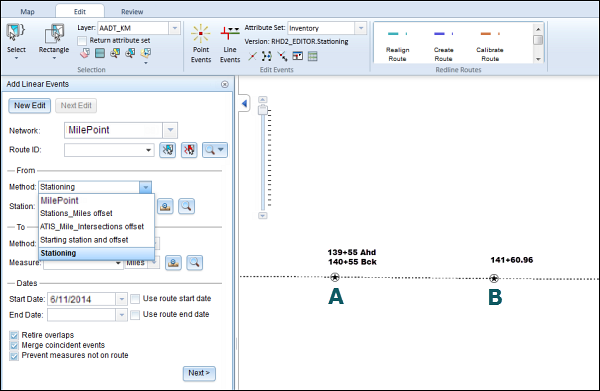Image resolution: width=600 pixels, height=391 pixels.
Task: Click the select-route-on-map icon beside Route ID
Action: (168, 150)
